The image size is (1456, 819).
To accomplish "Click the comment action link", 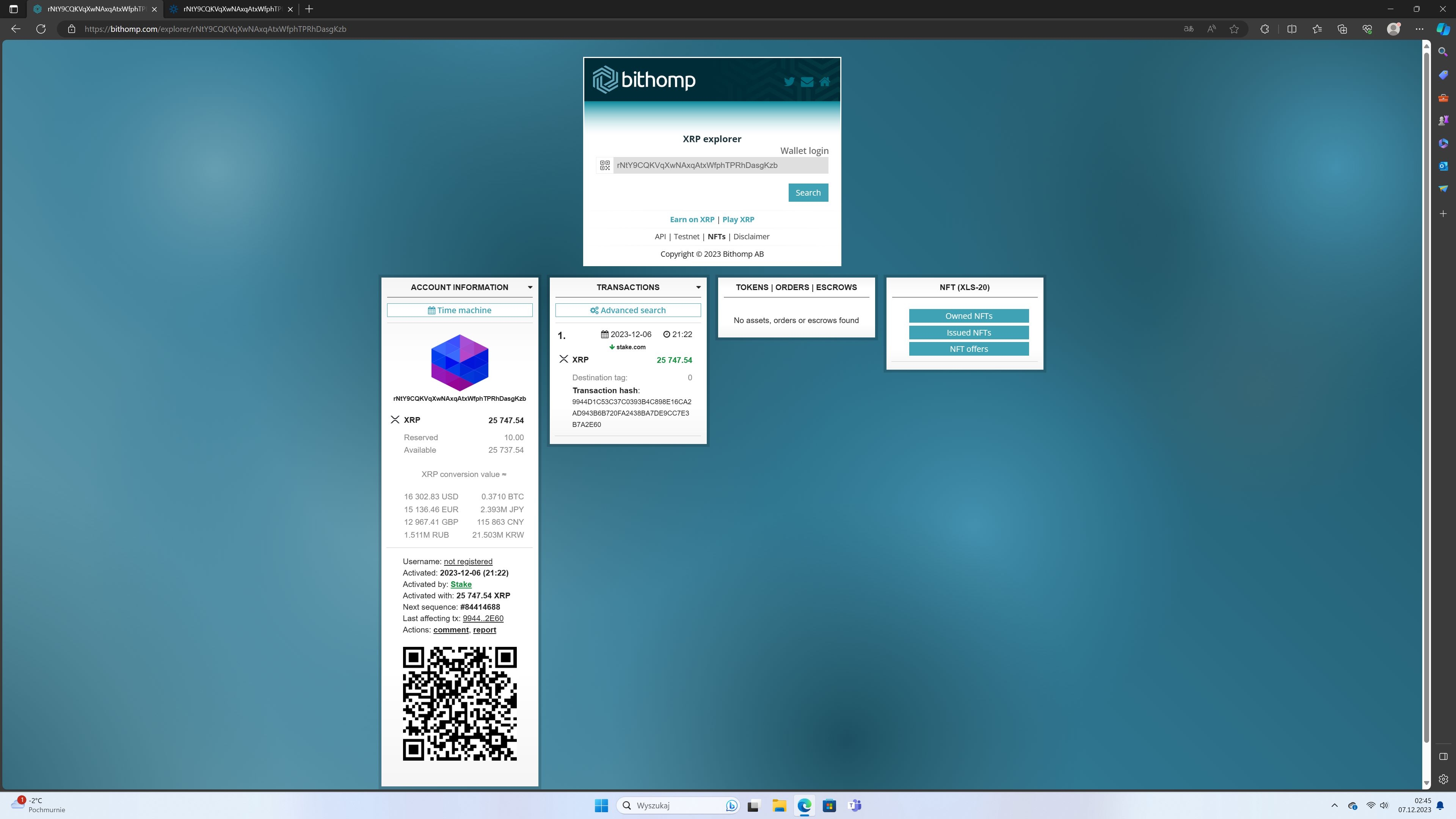I will pyautogui.click(x=451, y=630).
